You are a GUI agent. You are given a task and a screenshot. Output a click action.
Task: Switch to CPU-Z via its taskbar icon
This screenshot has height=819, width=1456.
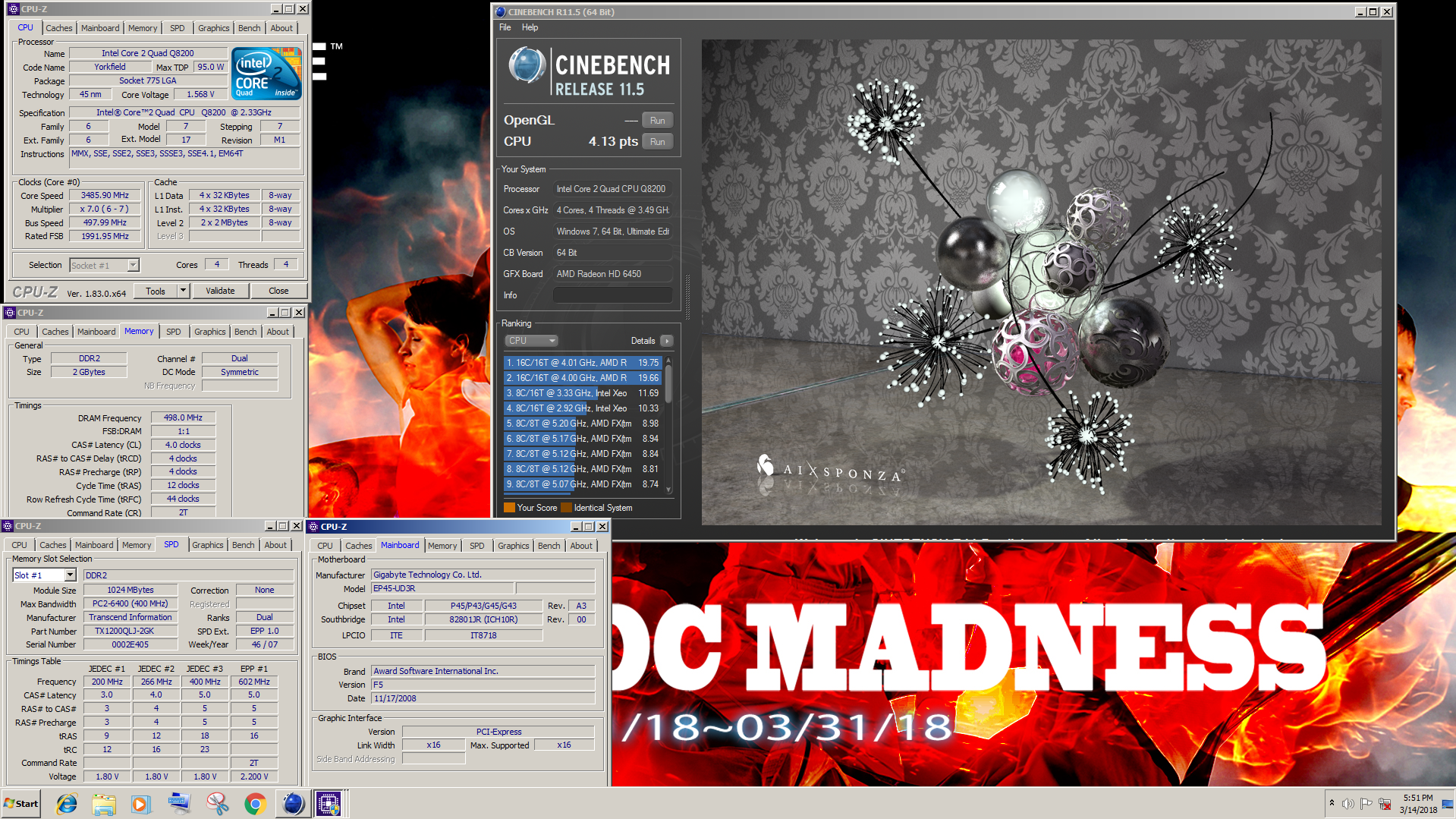[329, 804]
